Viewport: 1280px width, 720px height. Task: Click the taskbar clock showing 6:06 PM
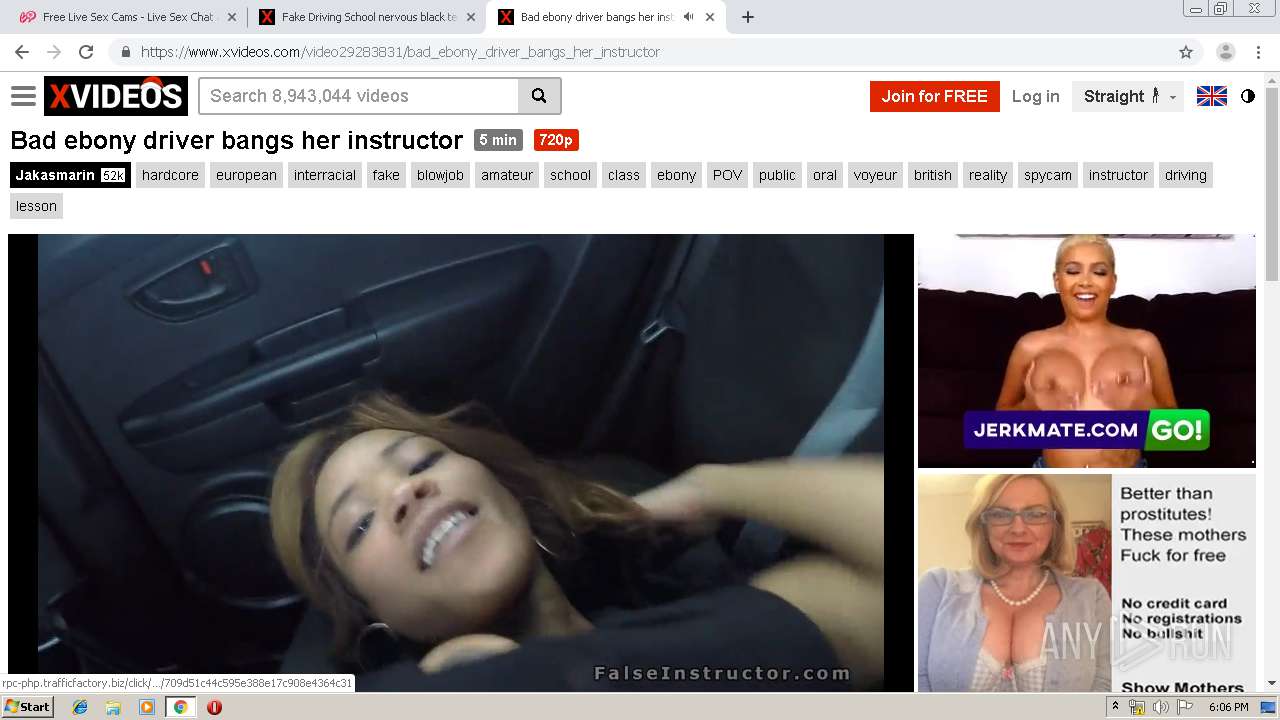click(x=1228, y=707)
